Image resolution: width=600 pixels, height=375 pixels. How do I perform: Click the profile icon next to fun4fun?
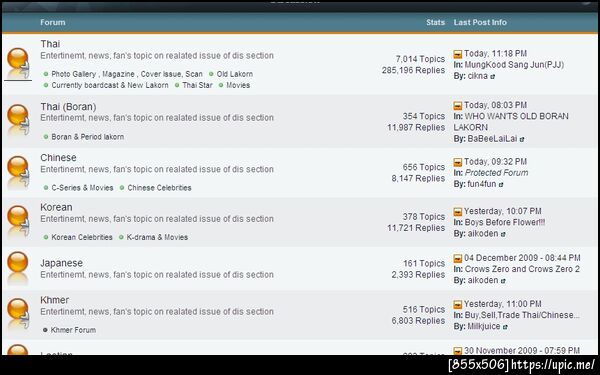[501, 185]
